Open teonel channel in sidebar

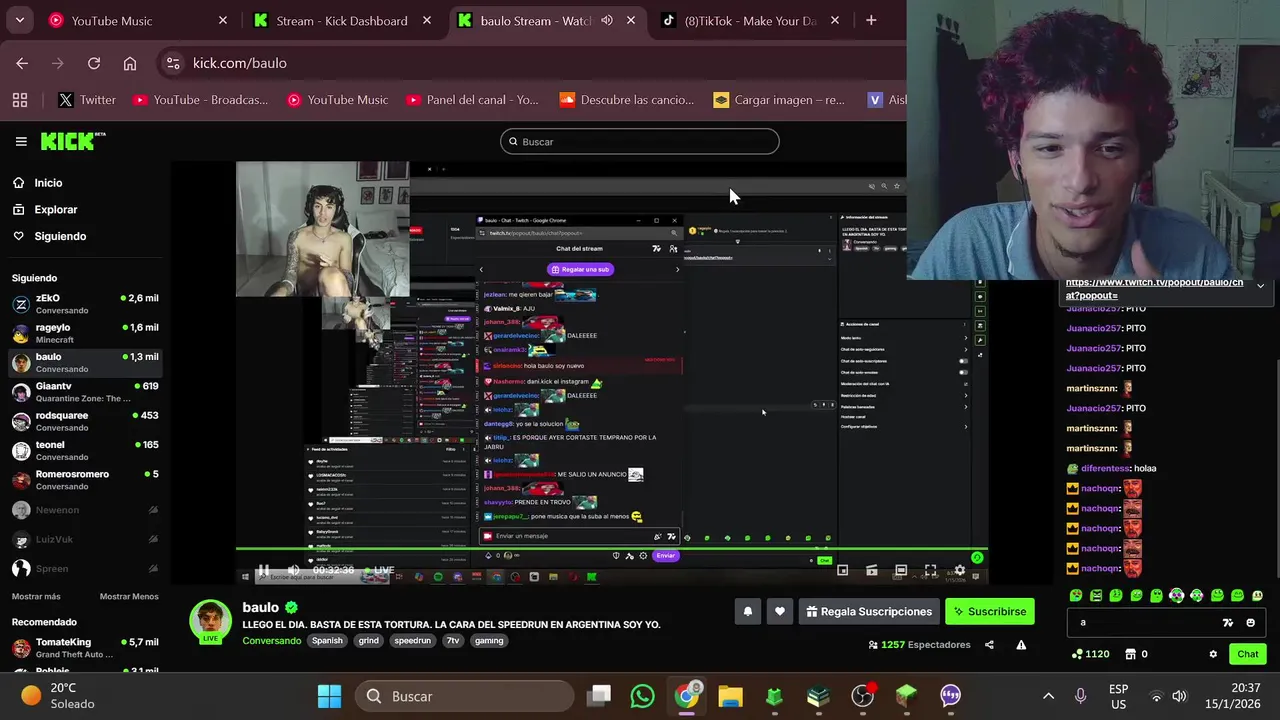tap(85, 451)
